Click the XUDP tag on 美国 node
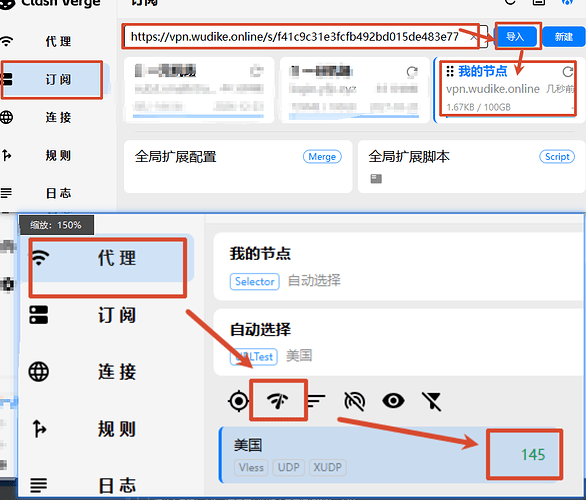 tap(327, 467)
